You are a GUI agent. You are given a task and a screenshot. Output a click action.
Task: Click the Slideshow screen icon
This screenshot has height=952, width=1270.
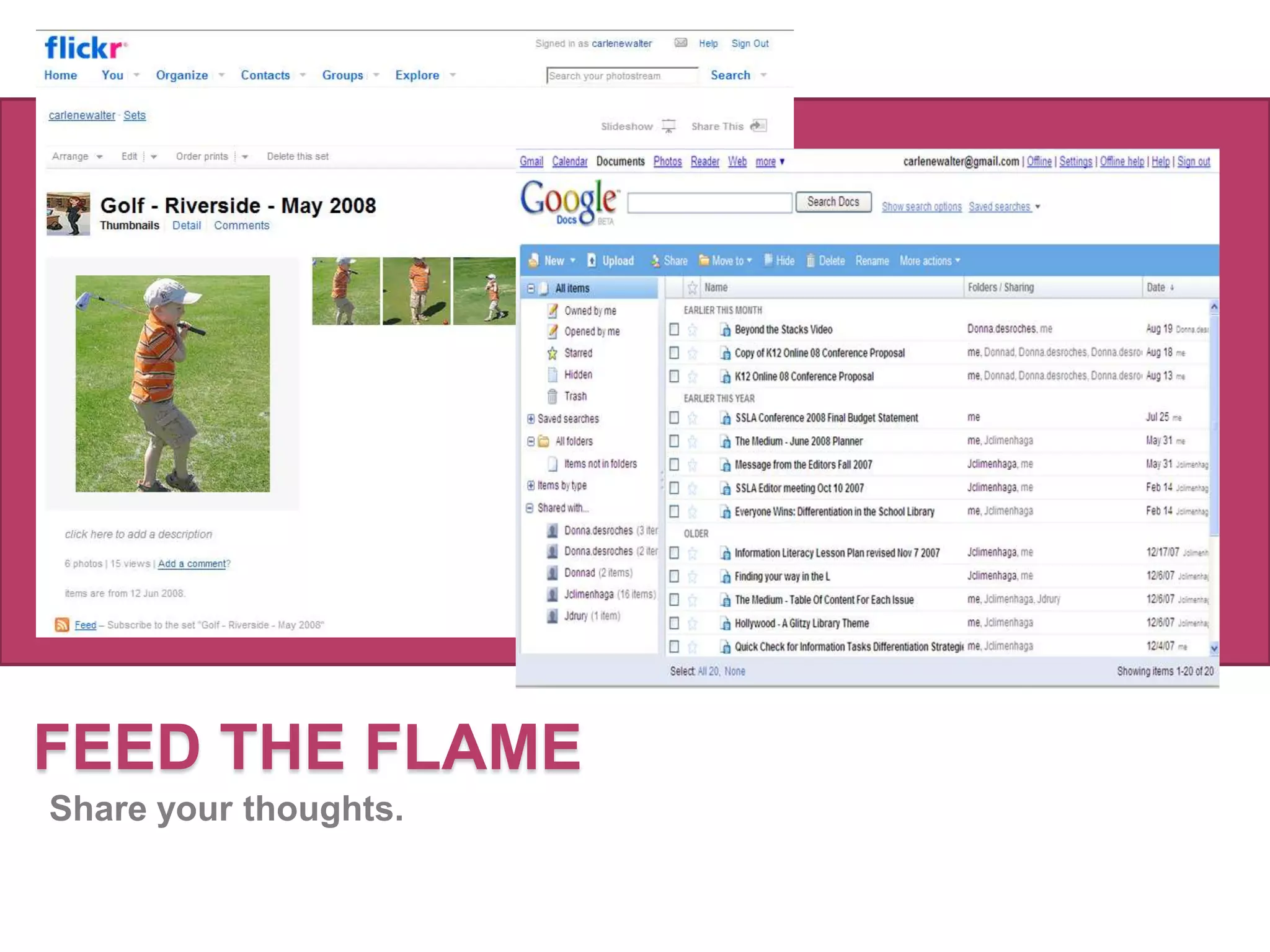(668, 126)
